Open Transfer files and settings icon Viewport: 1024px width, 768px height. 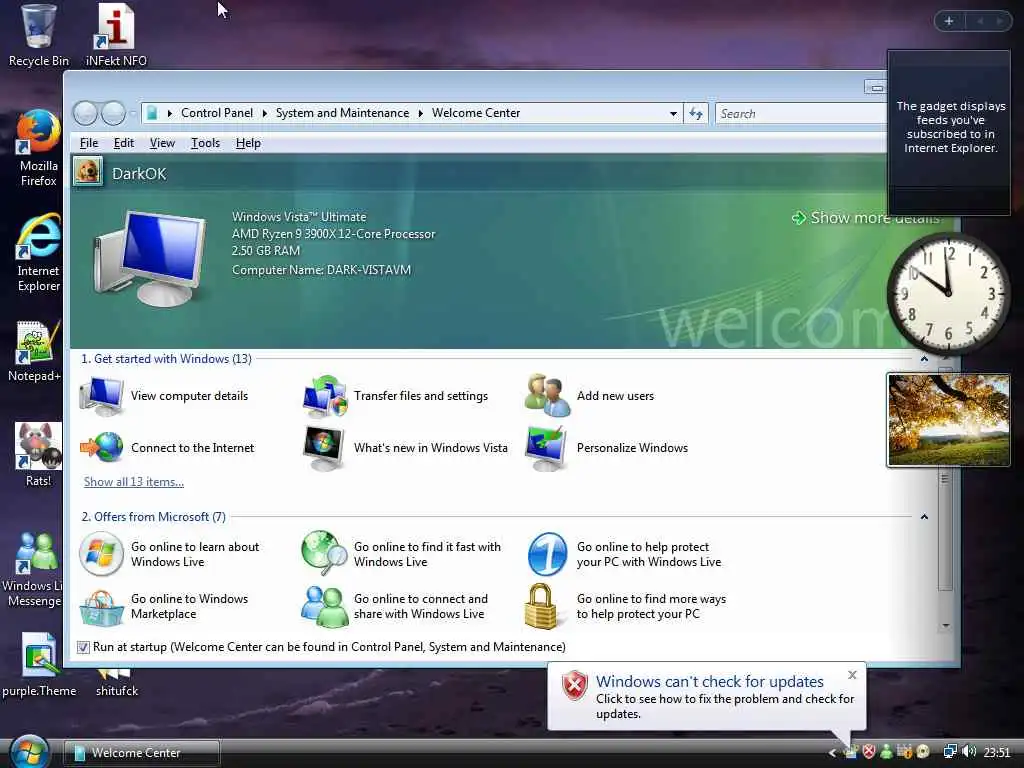tap(324, 396)
